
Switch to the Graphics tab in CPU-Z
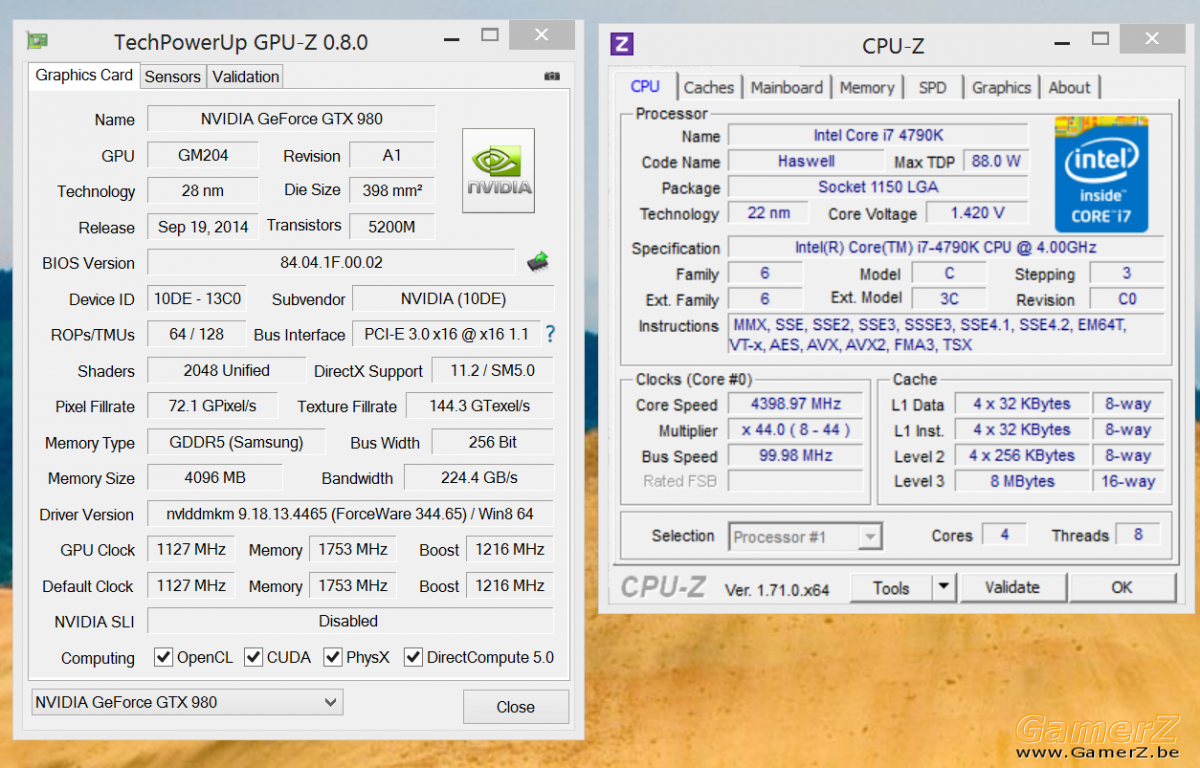pyautogui.click(x=1001, y=87)
